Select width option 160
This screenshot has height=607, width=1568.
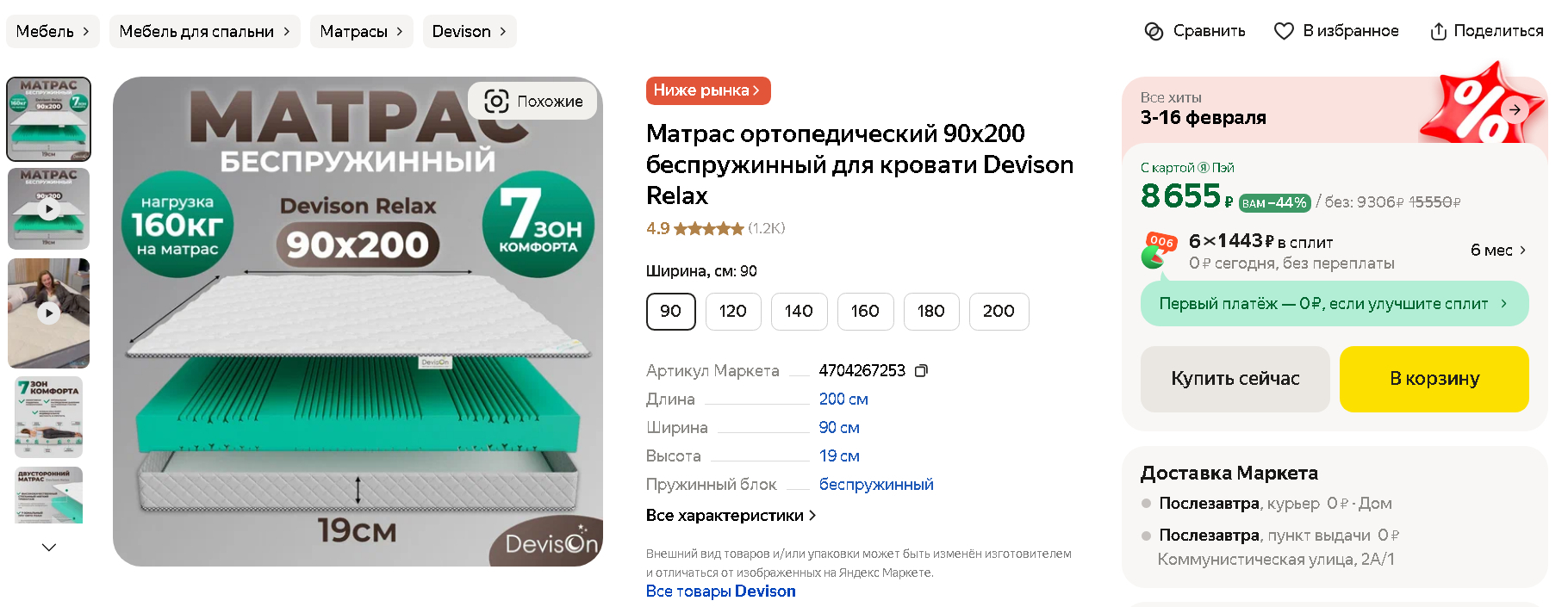(x=865, y=311)
